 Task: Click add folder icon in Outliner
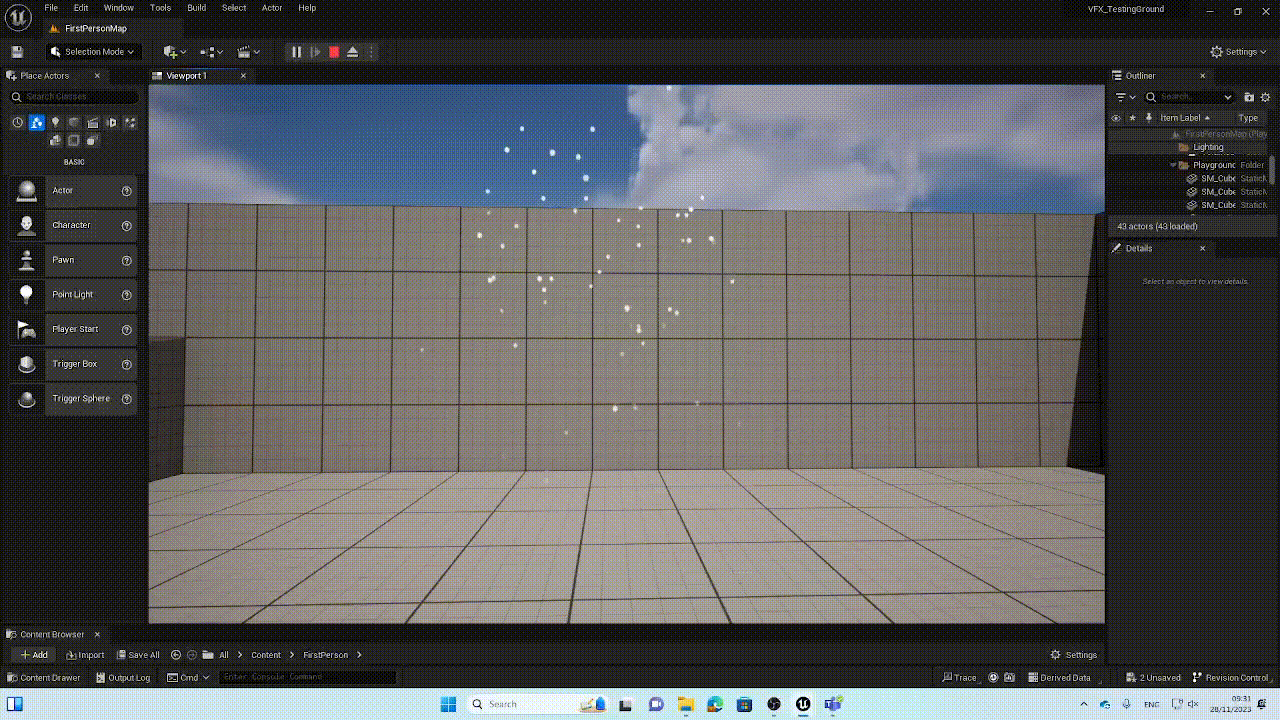pos(1248,97)
